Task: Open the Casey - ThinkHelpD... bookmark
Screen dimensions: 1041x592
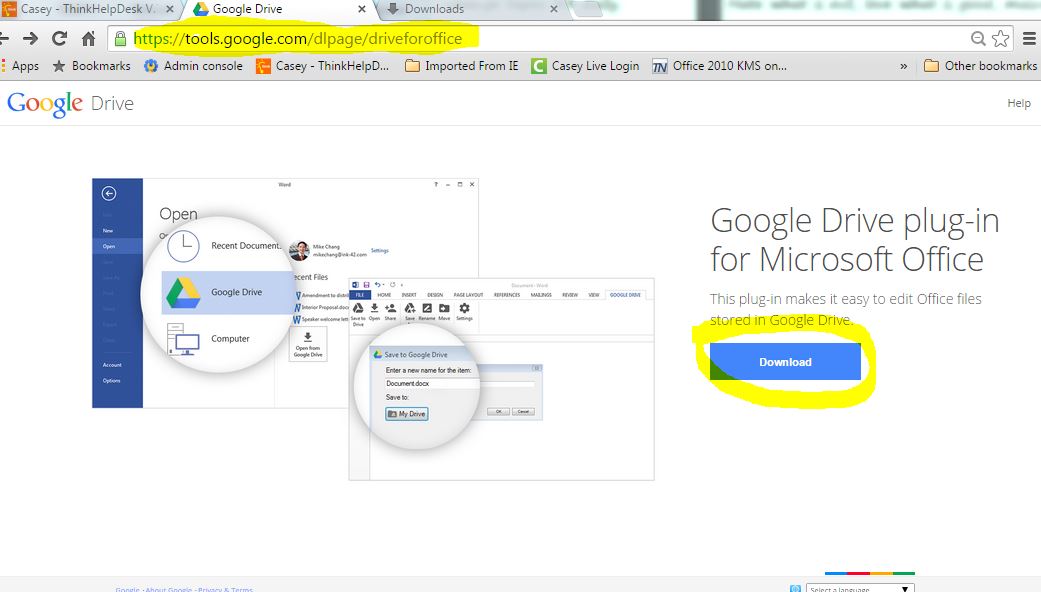Action: [x=323, y=66]
